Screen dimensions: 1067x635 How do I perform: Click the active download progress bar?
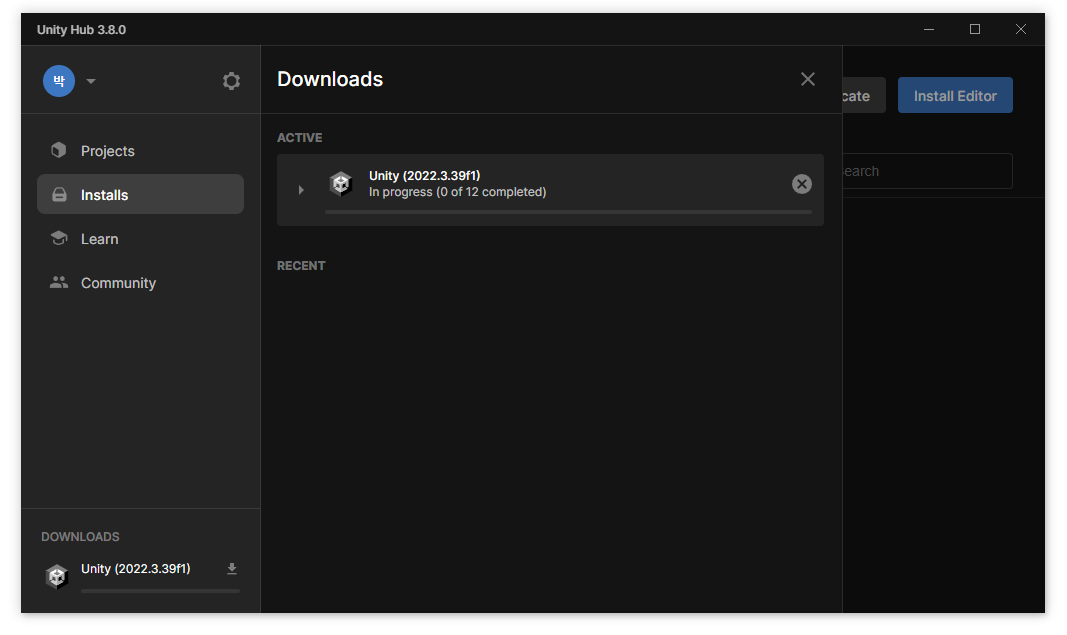568,212
